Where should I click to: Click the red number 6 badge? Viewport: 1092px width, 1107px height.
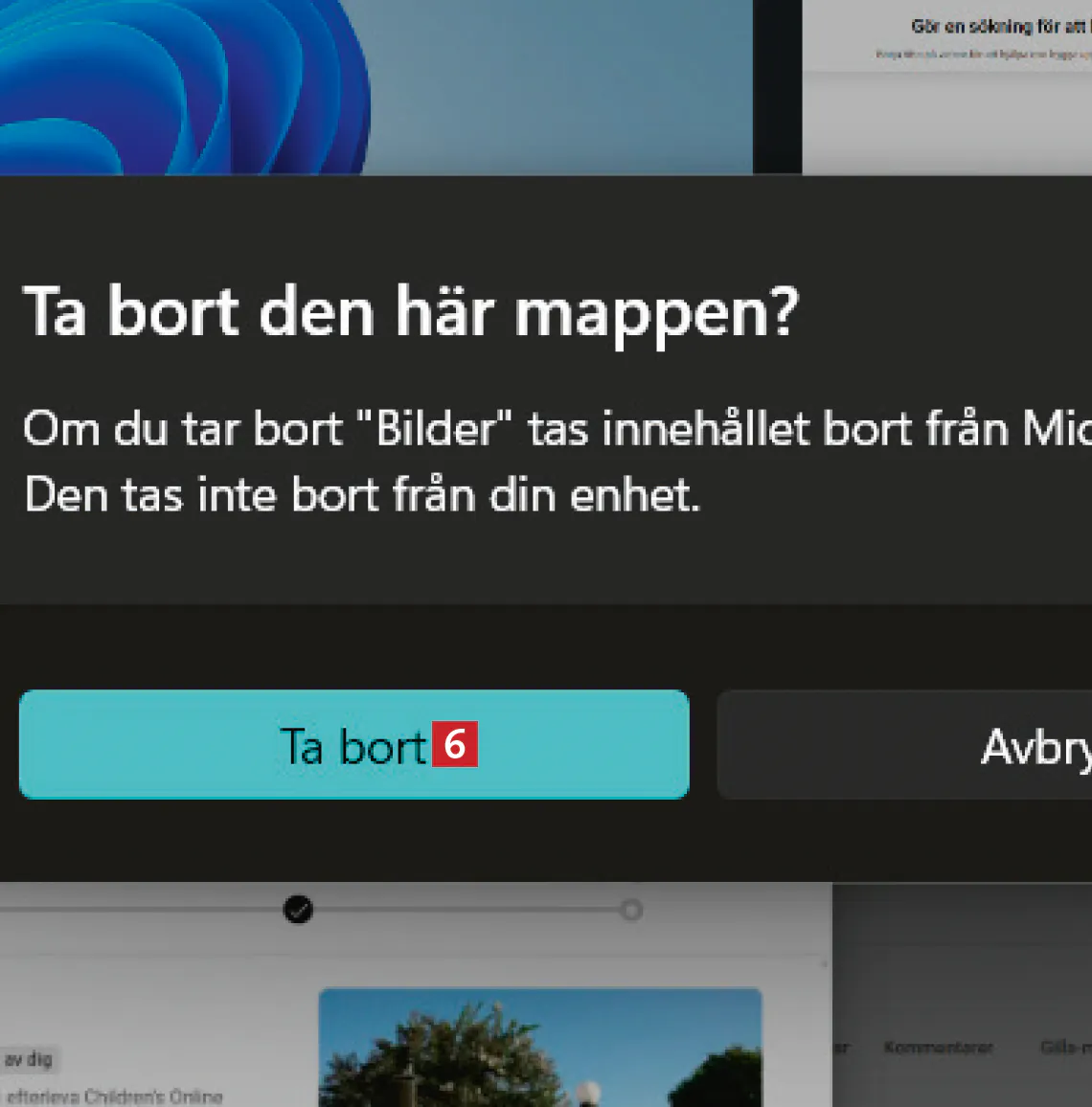[455, 744]
